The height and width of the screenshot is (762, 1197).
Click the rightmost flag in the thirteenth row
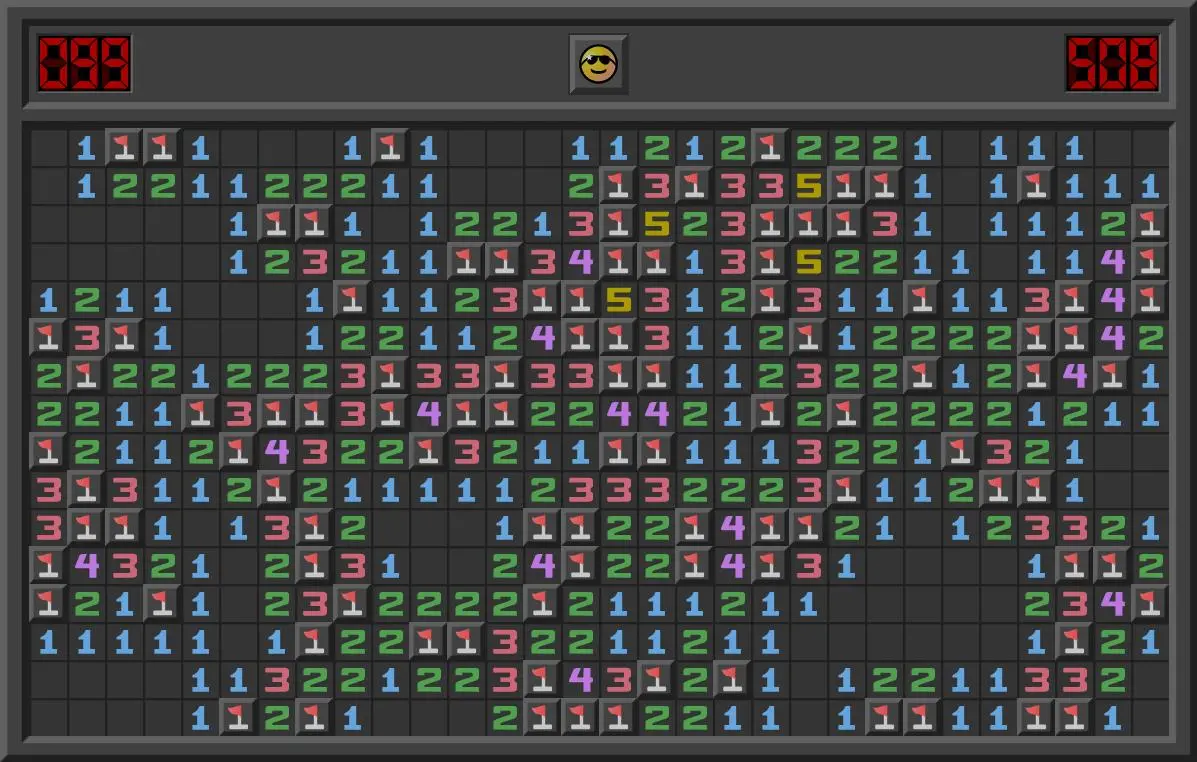tap(1150, 605)
